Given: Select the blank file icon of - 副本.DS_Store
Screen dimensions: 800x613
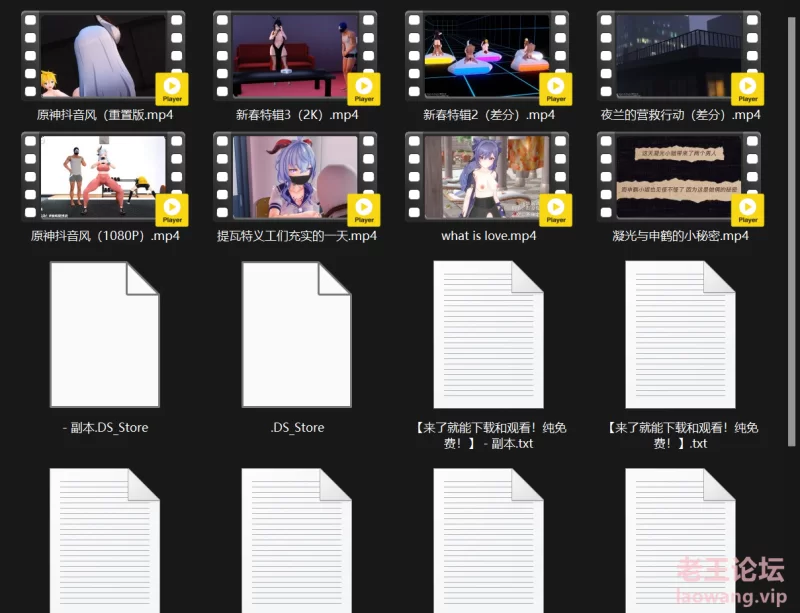Looking at the screenshot, I should pyautogui.click(x=105, y=334).
